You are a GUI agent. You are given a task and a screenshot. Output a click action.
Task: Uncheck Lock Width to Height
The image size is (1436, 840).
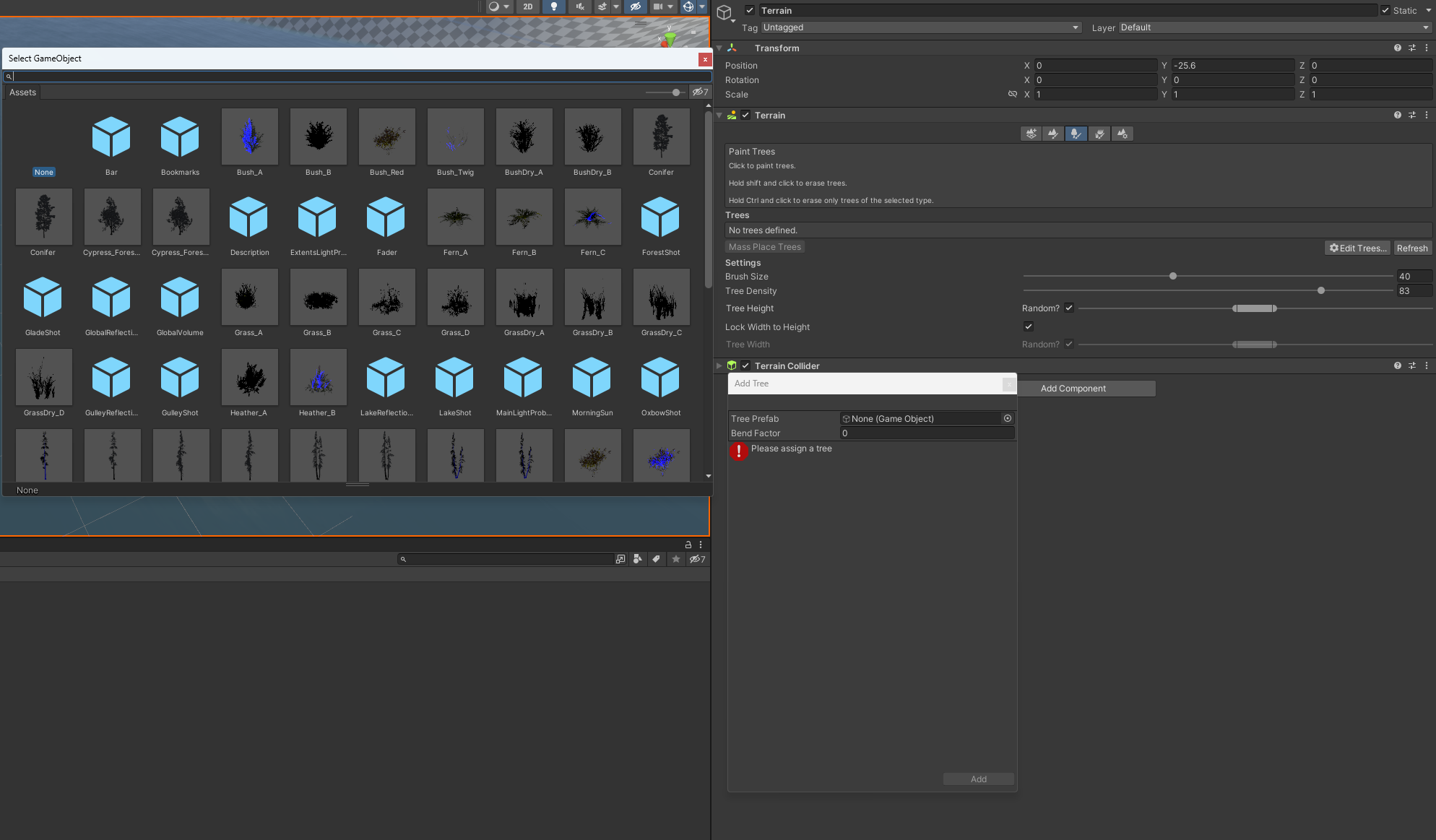pyautogui.click(x=1029, y=326)
